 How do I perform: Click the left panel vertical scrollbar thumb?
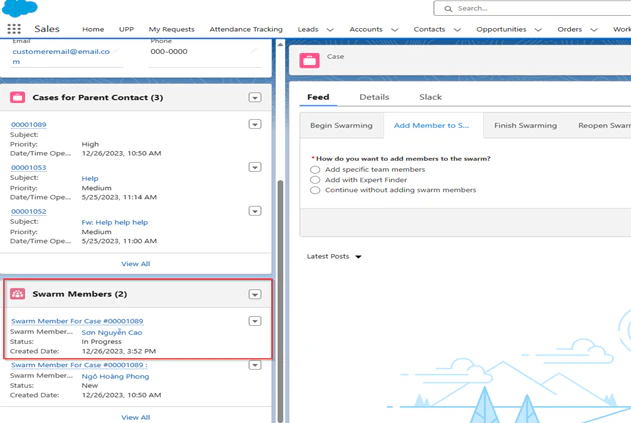point(280,300)
